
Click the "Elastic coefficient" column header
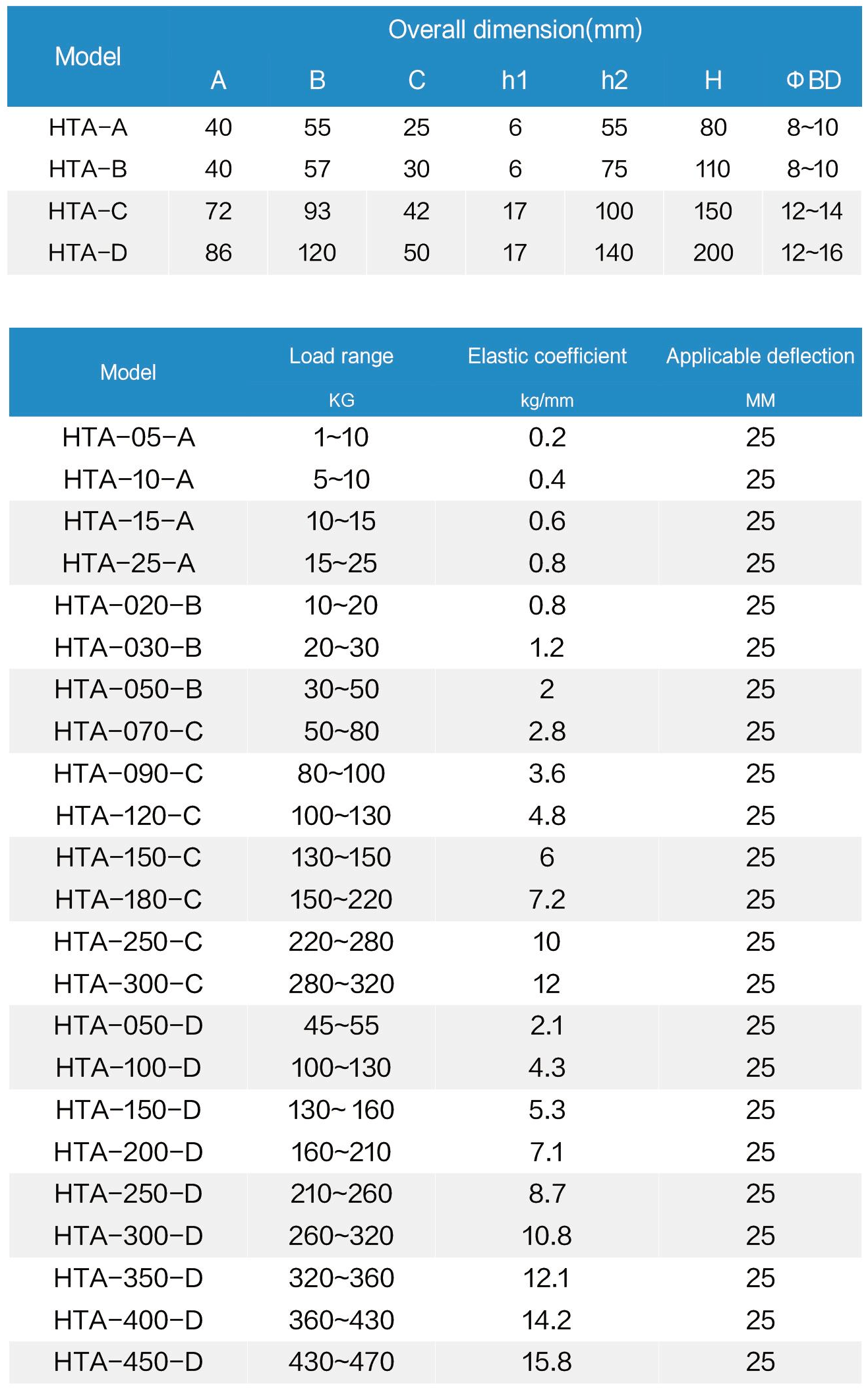pos(546,356)
